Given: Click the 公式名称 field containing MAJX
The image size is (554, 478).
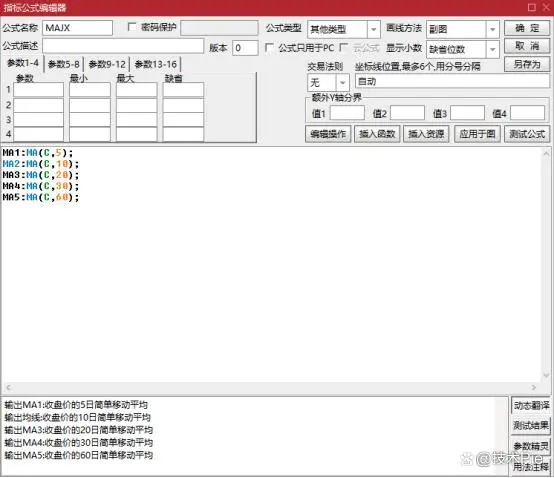Looking at the screenshot, I should coord(77,28).
